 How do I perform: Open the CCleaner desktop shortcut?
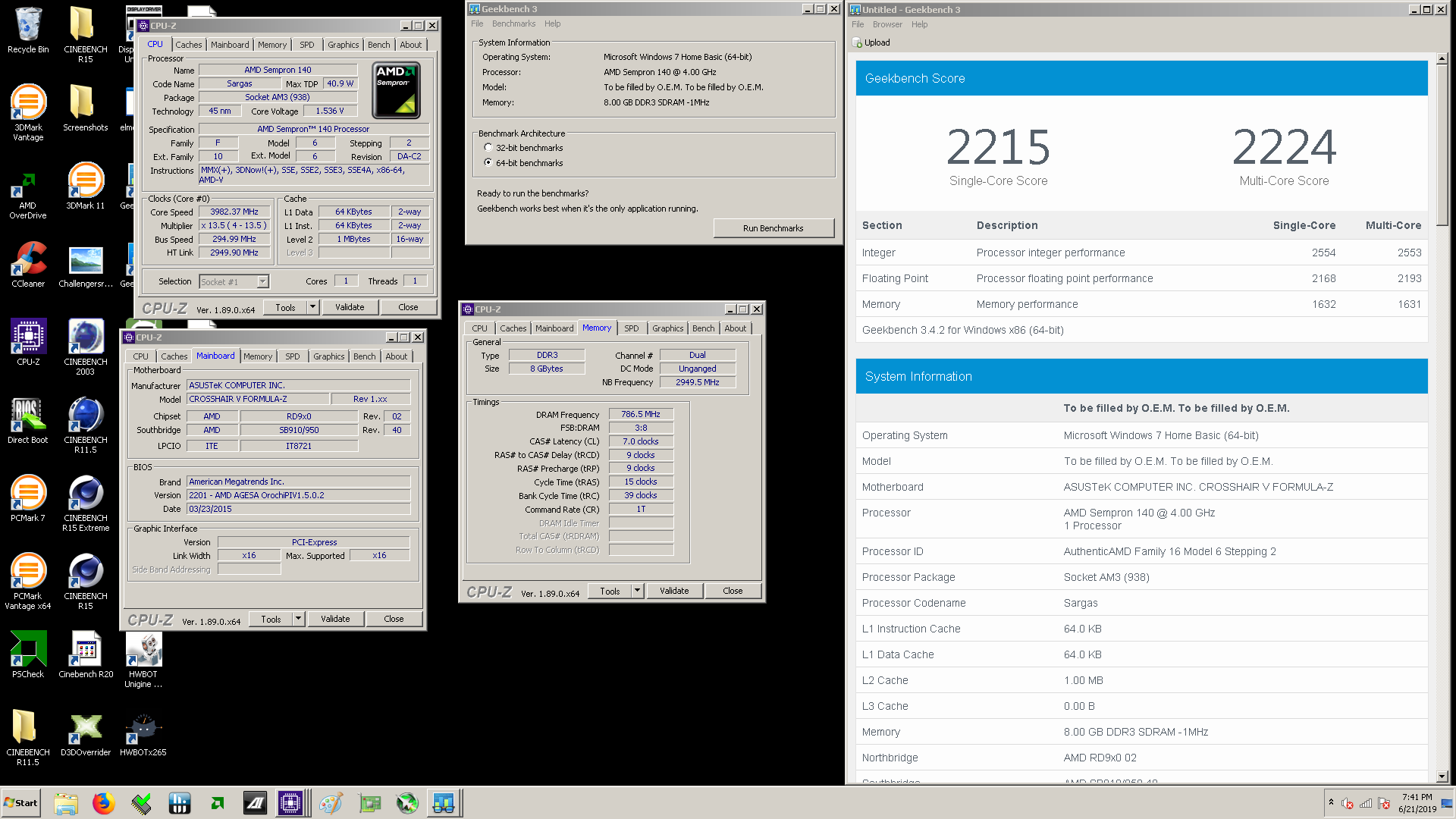(x=28, y=265)
